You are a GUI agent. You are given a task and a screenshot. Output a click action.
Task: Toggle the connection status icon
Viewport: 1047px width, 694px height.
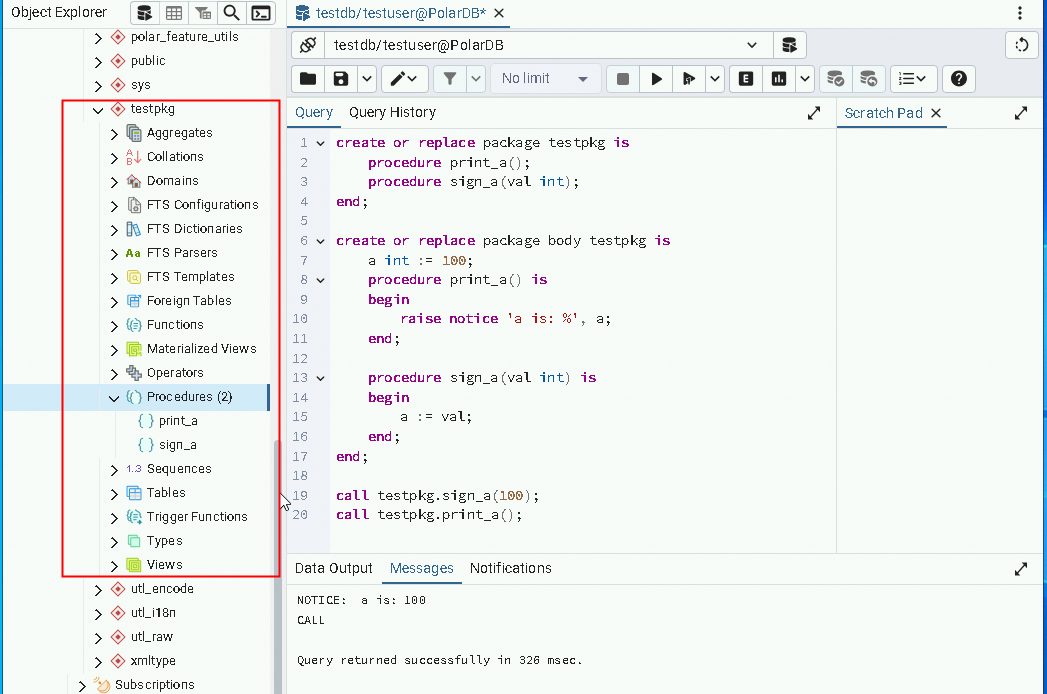(x=308, y=45)
